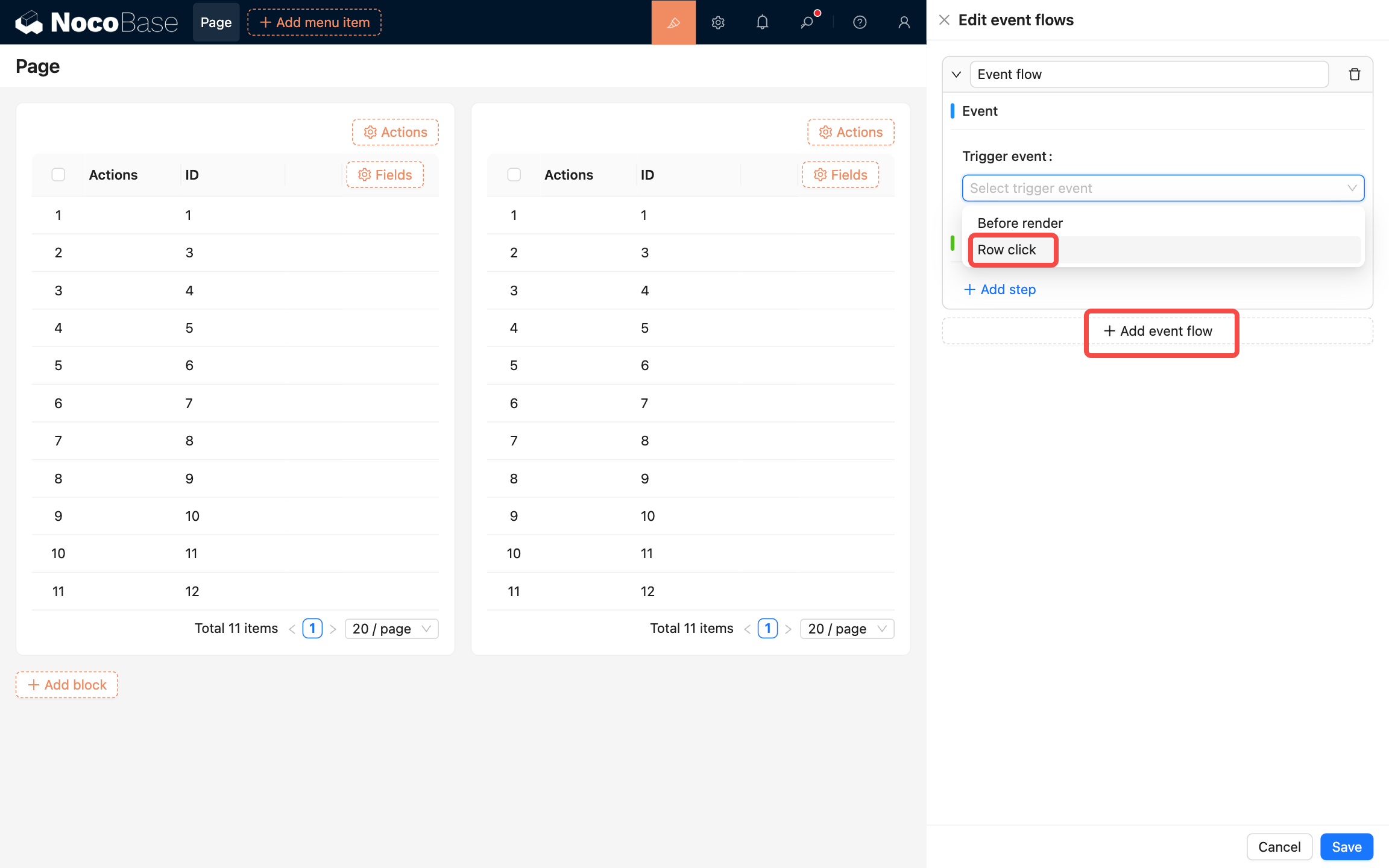Click the plugin pin icon with red dot
Image resolution: width=1389 pixels, height=868 pixels.
click(x=807, y=22)
